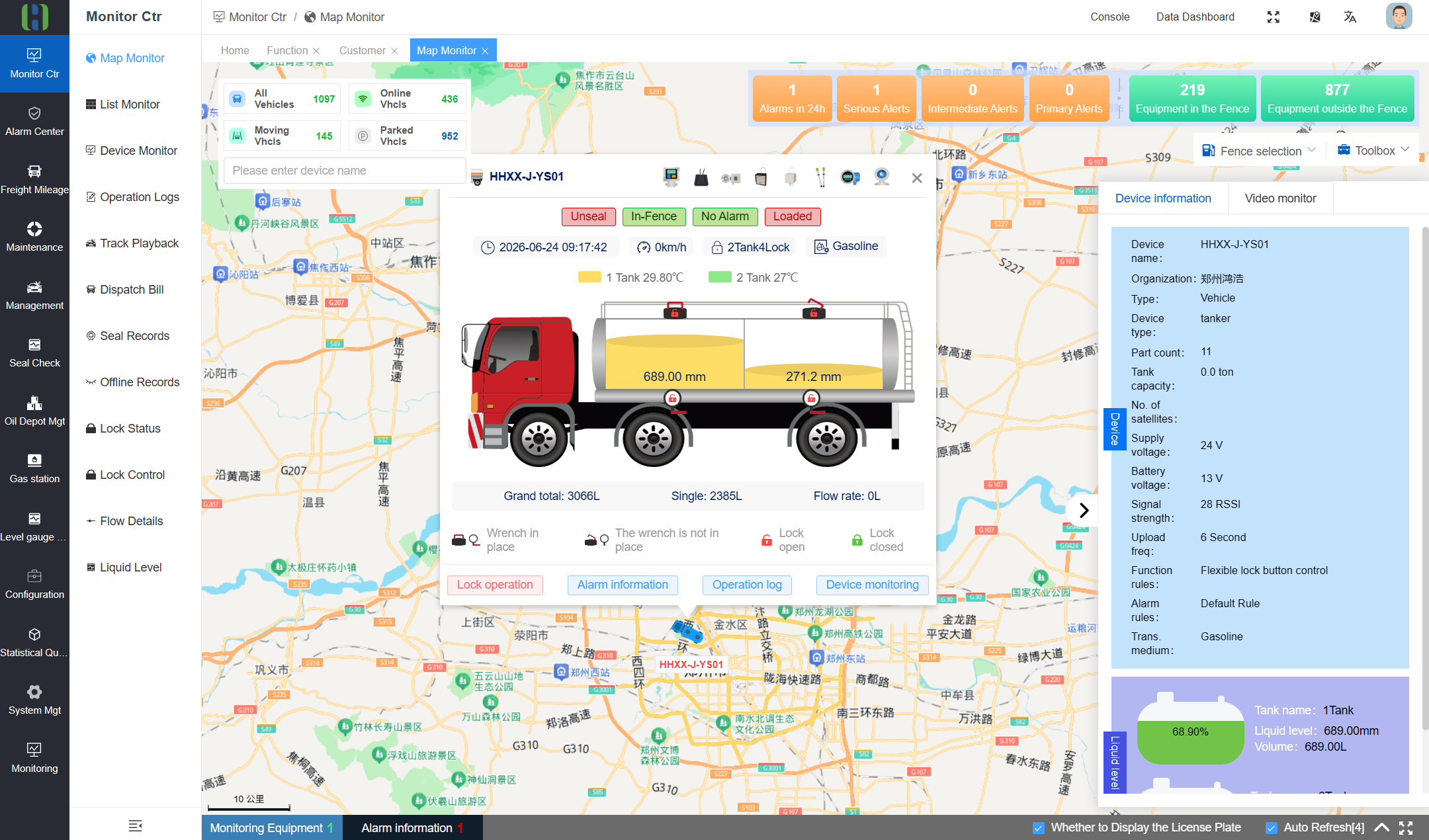Open Freight Mileage sidebar section

click(34, 179)
